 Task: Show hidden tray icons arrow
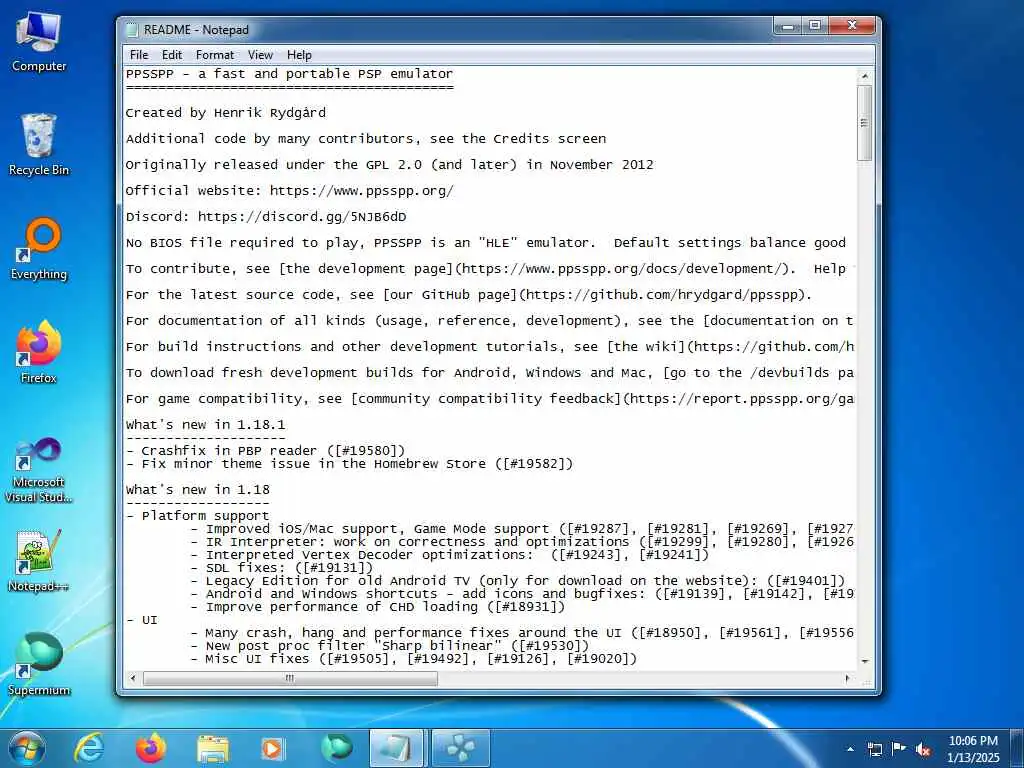click(850, 749)
